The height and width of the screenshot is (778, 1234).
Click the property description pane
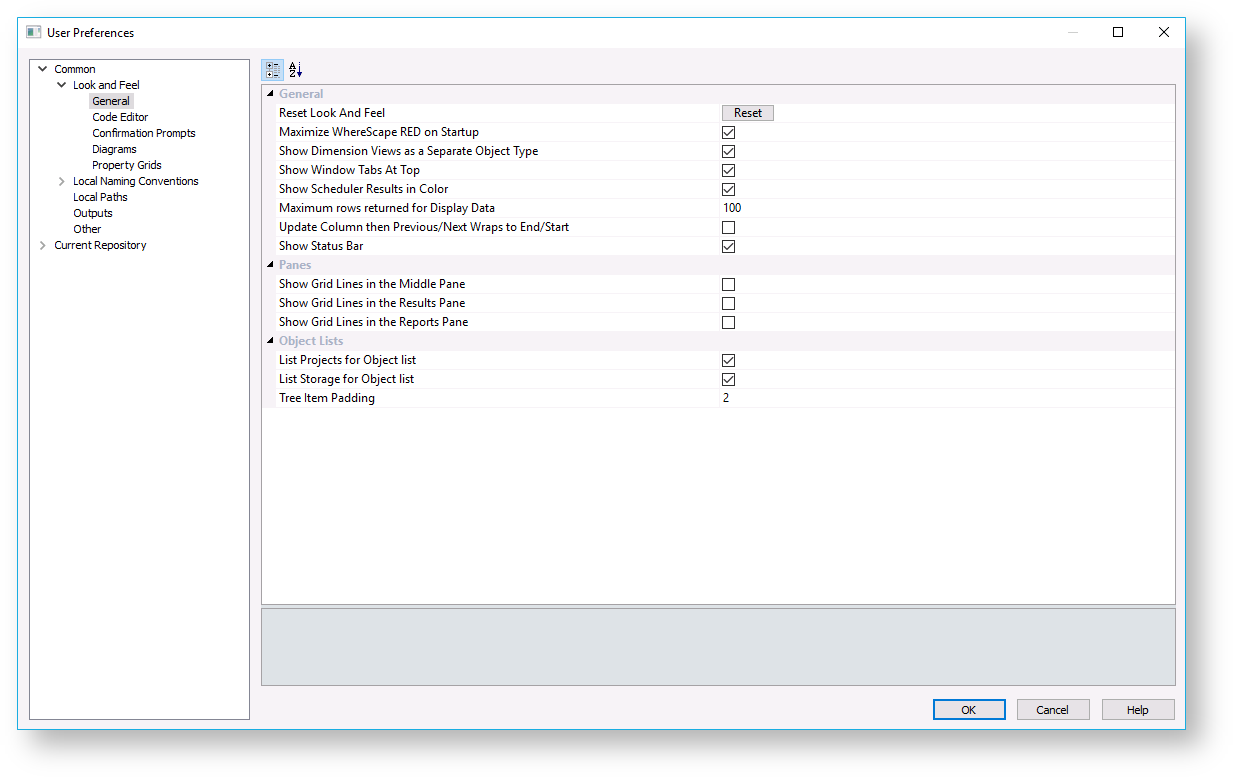[x=718, y=647]
